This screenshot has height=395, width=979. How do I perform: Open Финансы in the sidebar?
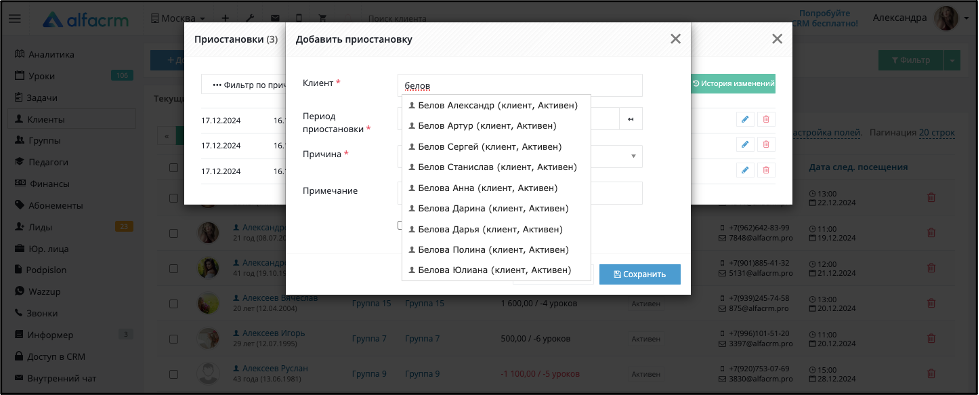click(48, 183)
